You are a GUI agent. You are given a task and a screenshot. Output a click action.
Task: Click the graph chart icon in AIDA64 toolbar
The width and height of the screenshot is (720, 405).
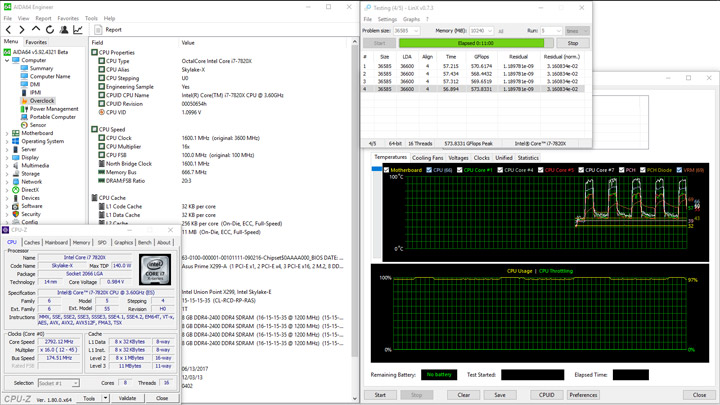point(78,30)
